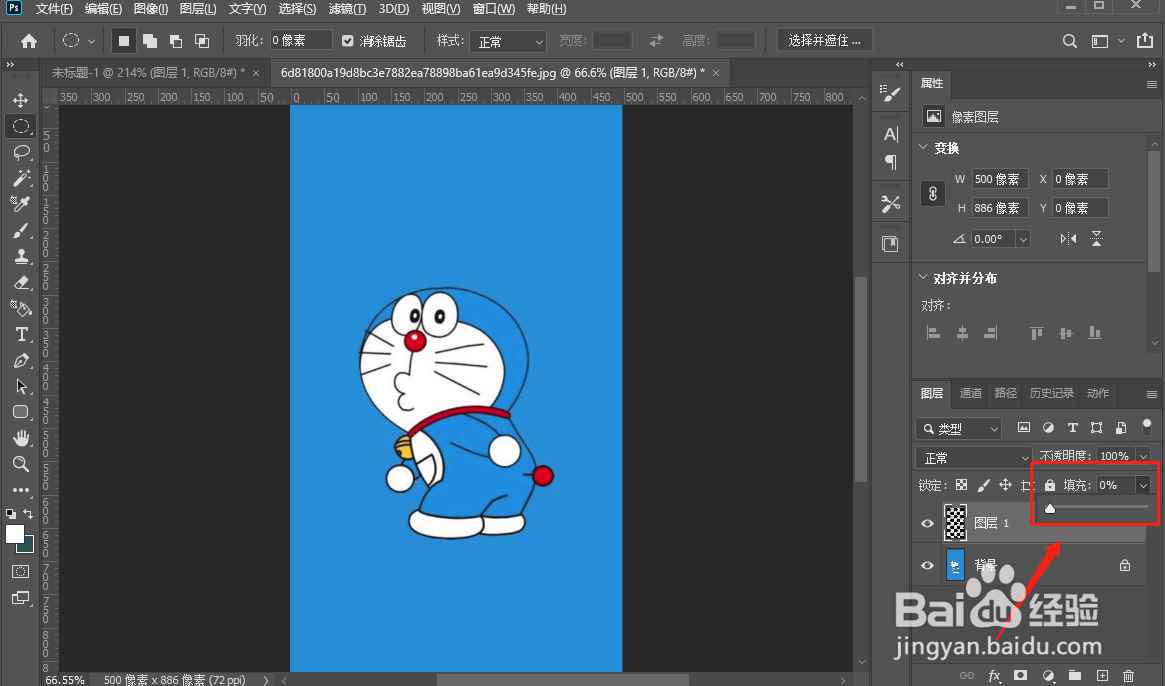Select the Brush tool in the toolbar
This screenshot has height=686, width=1165.
point(22,230)
